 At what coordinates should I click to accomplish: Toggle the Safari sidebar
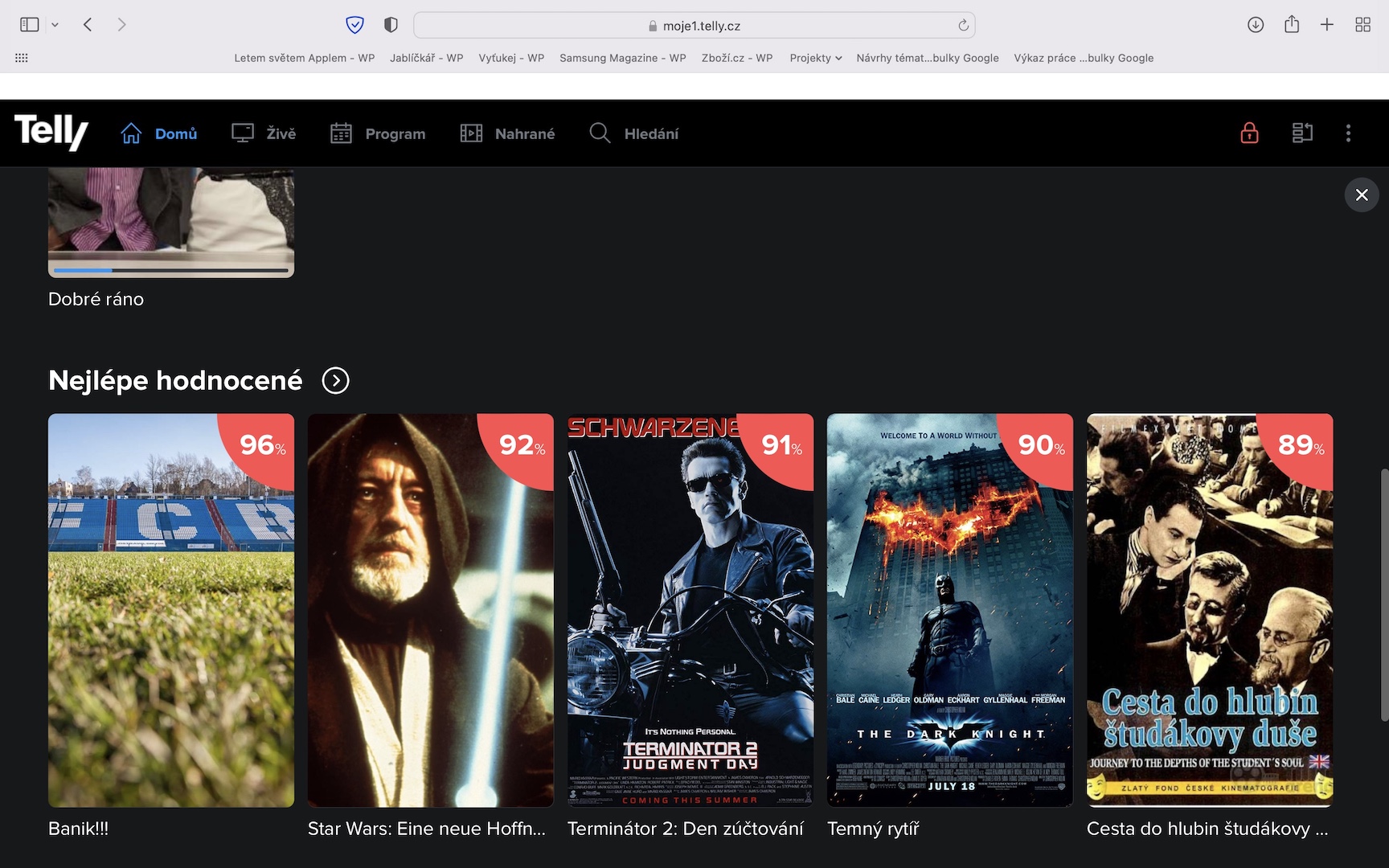click(x=30, y=25)
